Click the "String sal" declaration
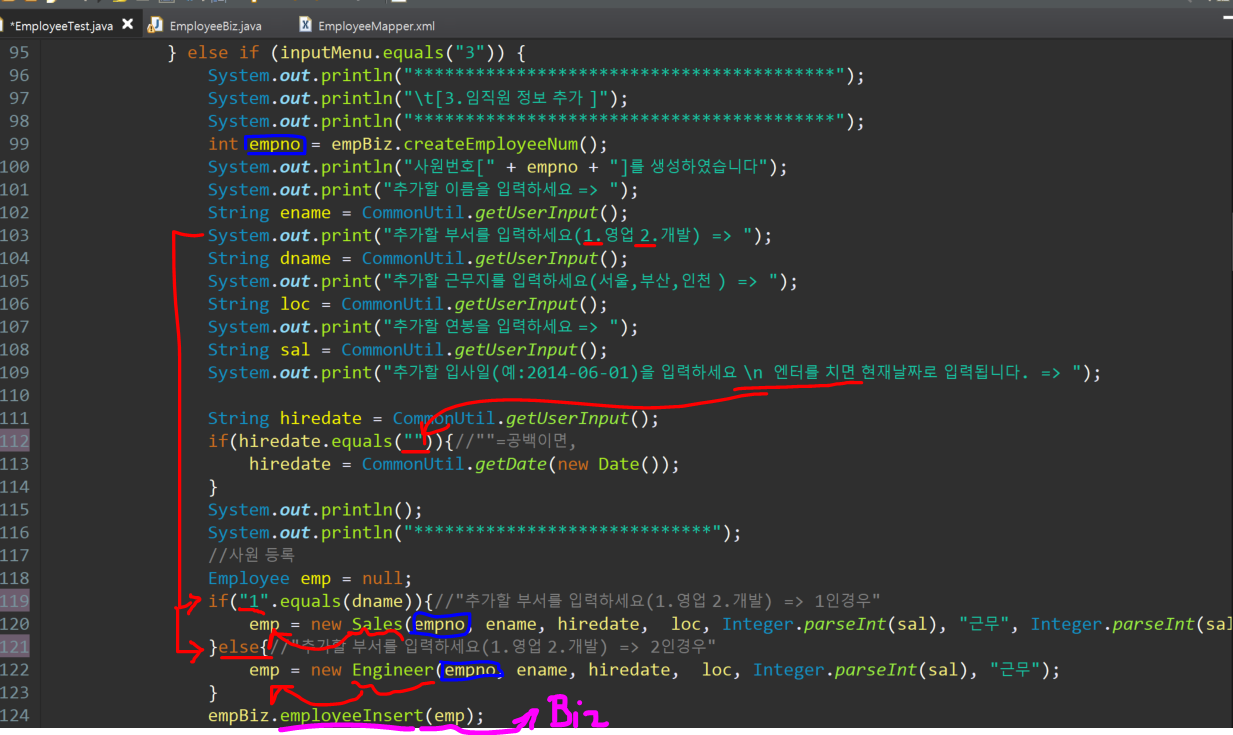1233x735 pixels. pyautogui.click(x=260, y=351)
